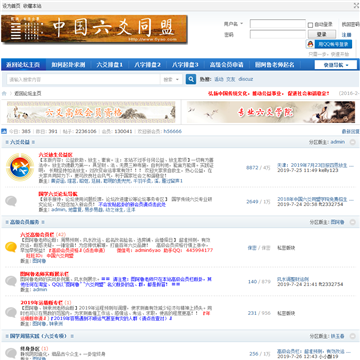
Task: Open the 返回论坛主页 nav tab
Action: pos(23,65)
